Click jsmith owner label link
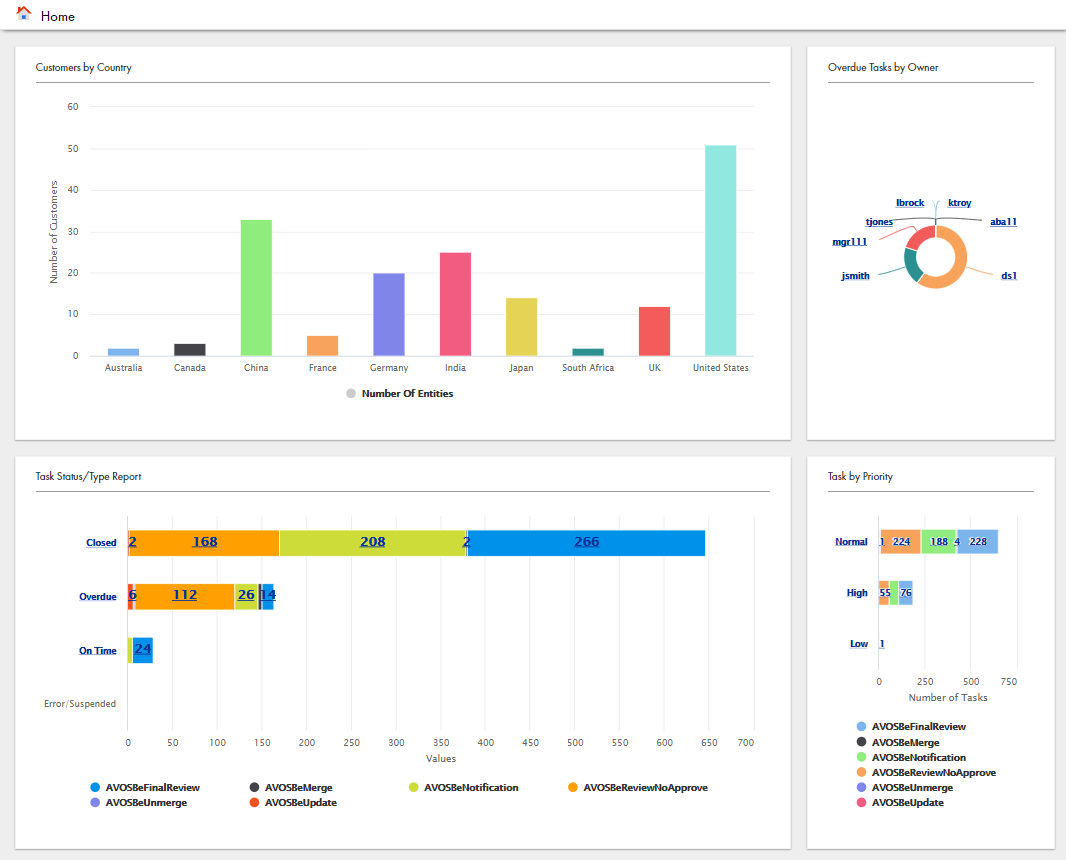This screenshot has width=1066, height=860. tap(855, 276)
